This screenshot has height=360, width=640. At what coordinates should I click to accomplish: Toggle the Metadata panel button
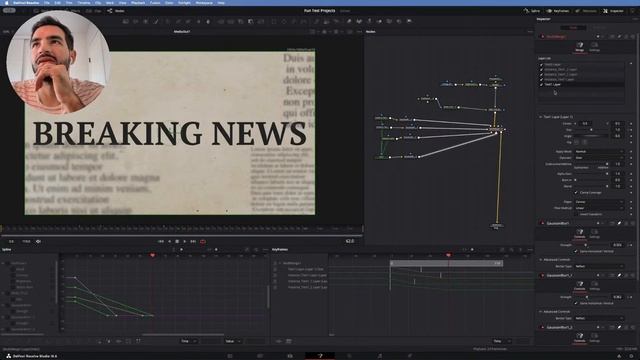click(x=586, y=11)
